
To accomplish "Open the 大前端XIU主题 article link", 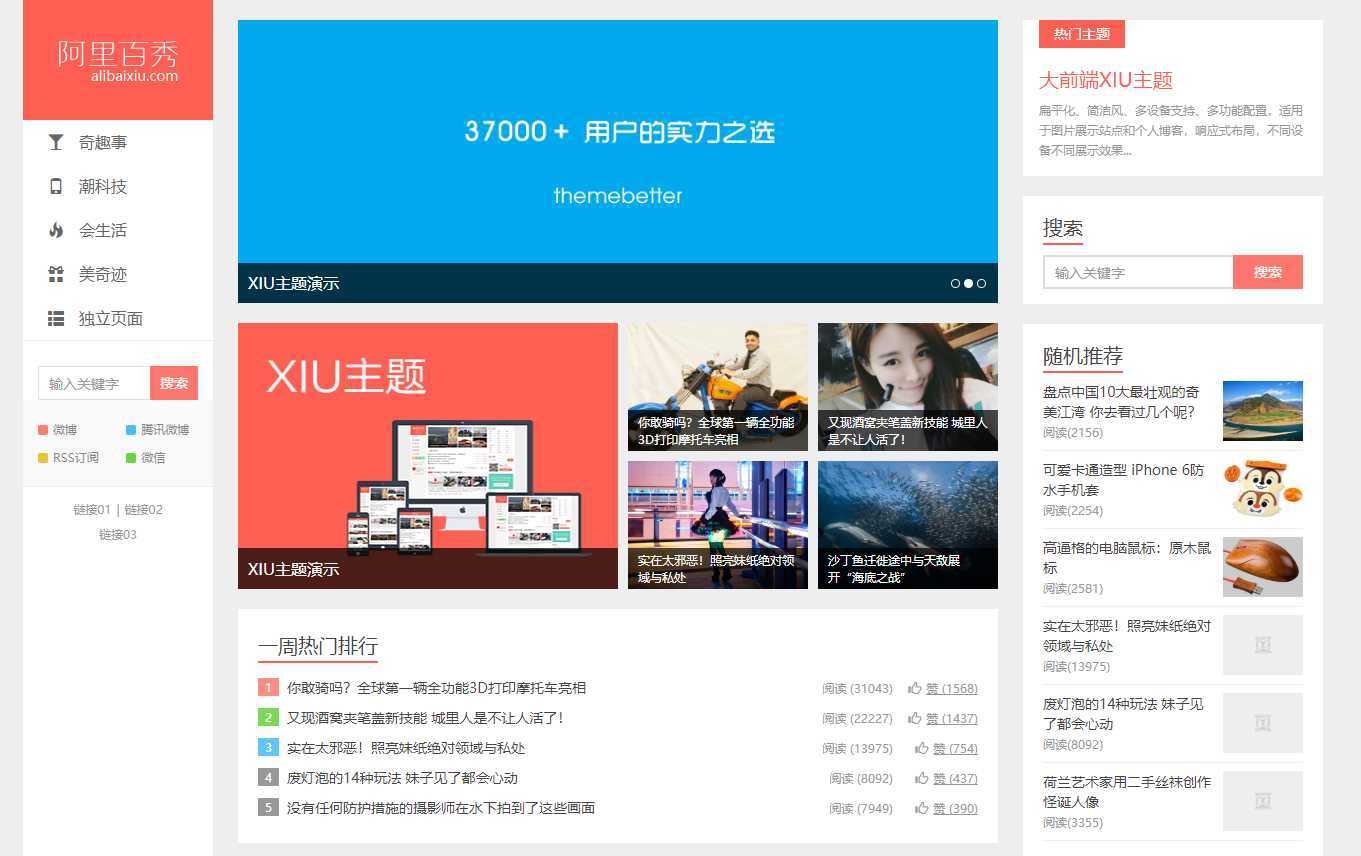I will click(x=1106, y=80).
